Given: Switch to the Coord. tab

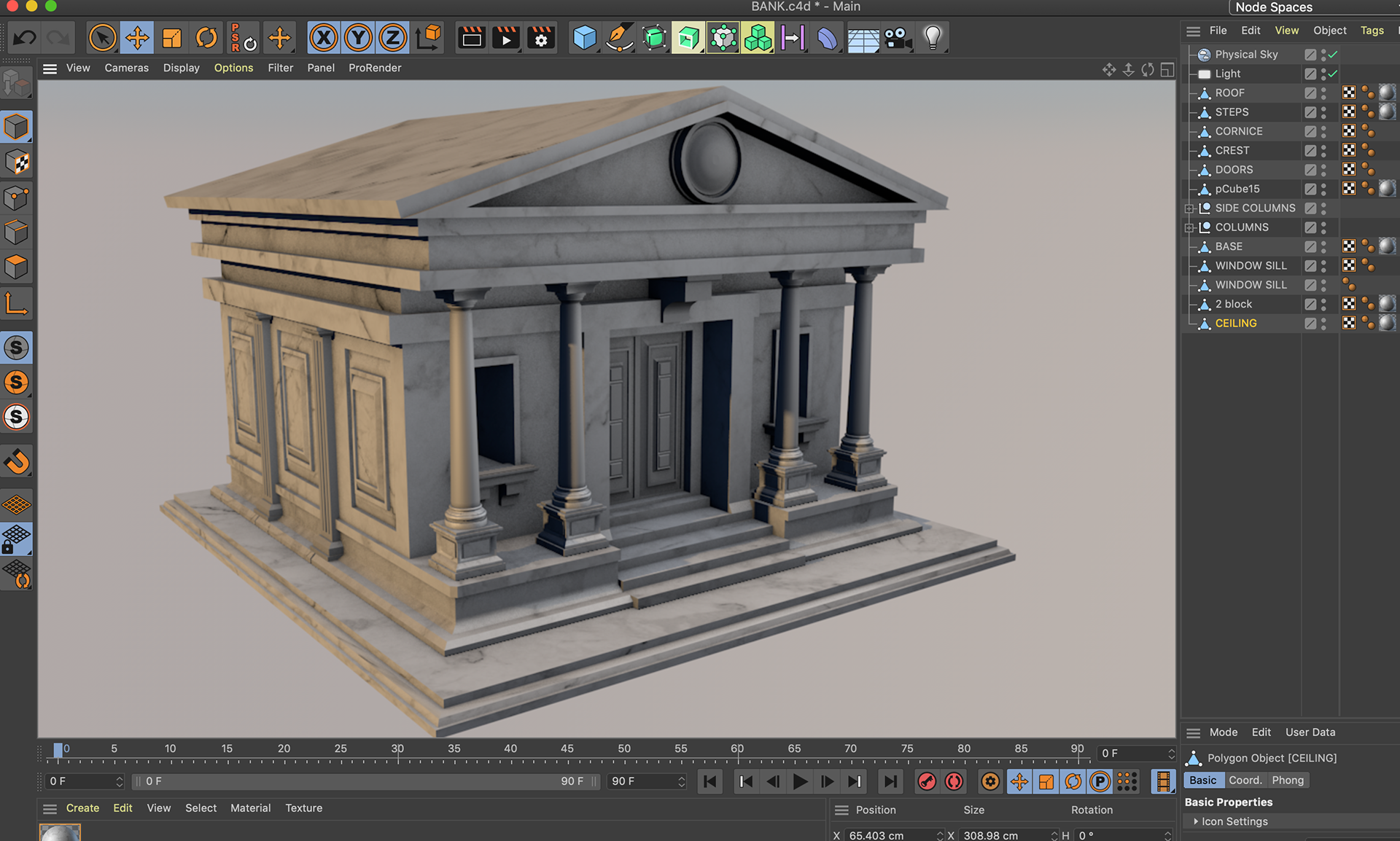Looking at the screenshot, I should pyautogui.click(x=1245, y=780).
